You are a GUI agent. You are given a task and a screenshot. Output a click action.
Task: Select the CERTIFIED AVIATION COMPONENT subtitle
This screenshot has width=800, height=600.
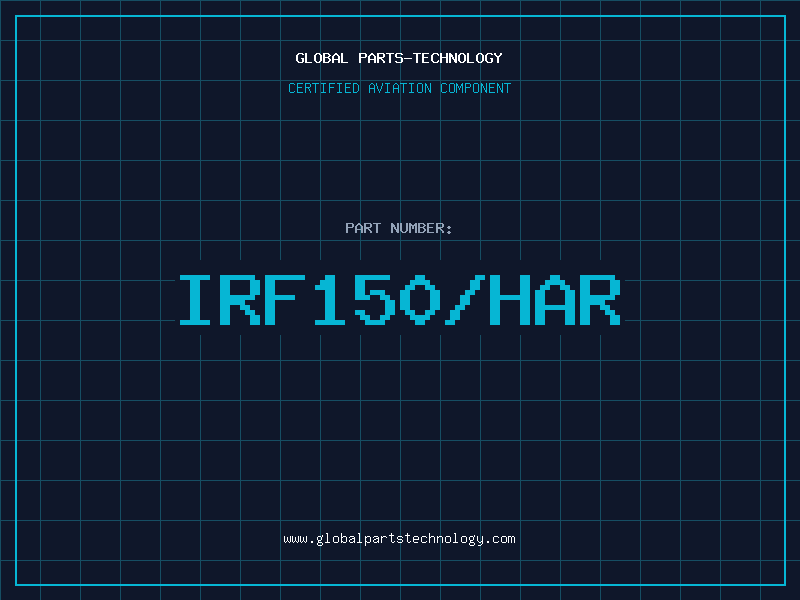coord(399,88)
